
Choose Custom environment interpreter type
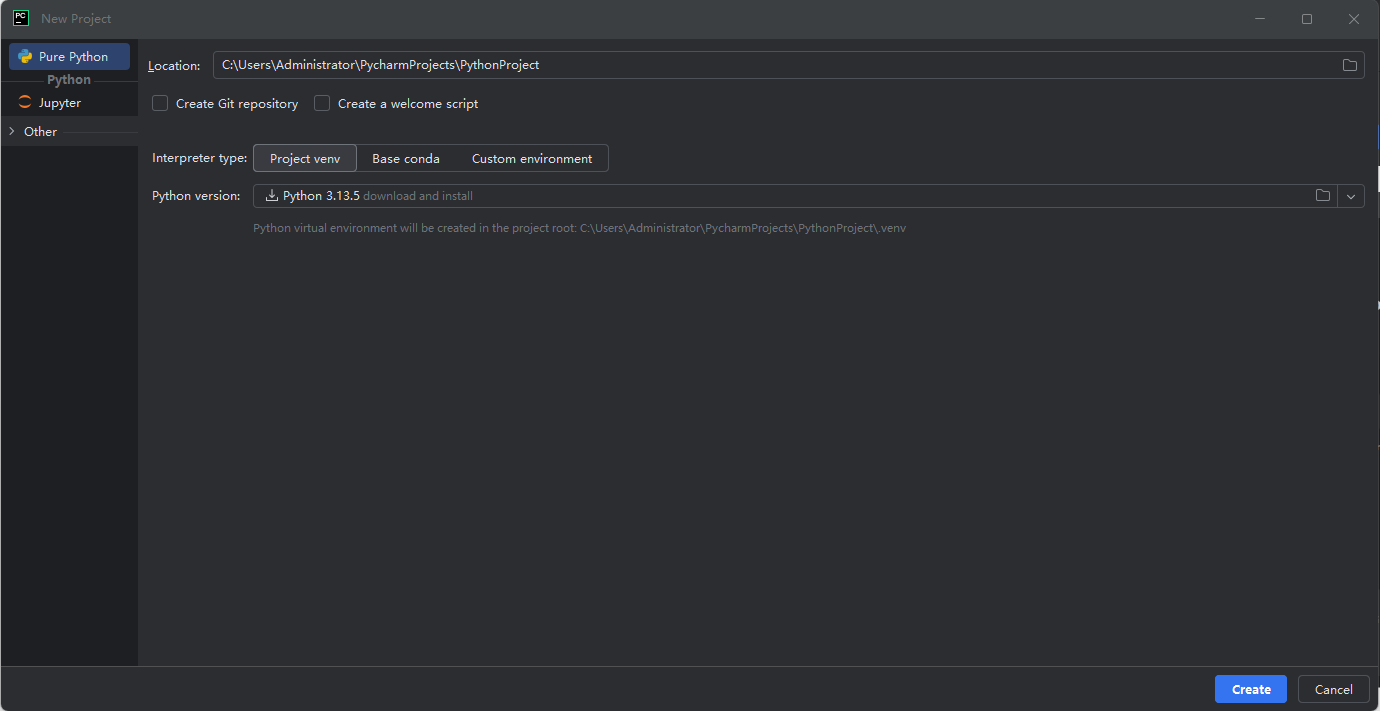532,158
